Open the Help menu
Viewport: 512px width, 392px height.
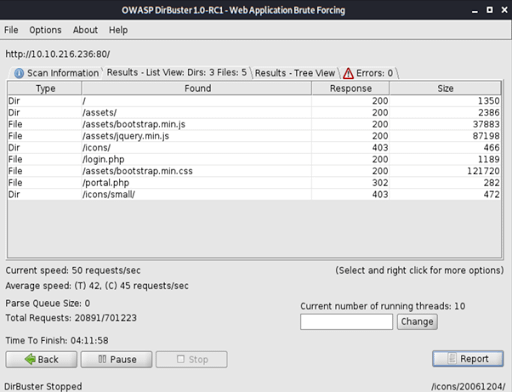pyautogui.click(x=118, y=30)
